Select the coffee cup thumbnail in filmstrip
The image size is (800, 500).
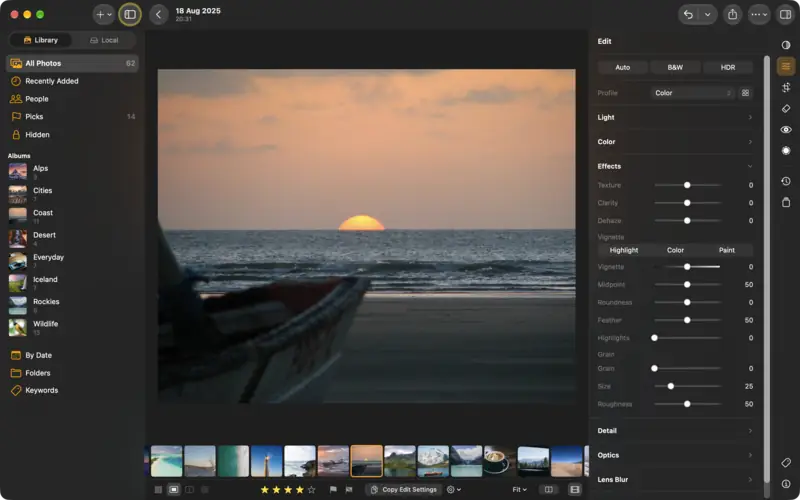click(x=500, y=461)
